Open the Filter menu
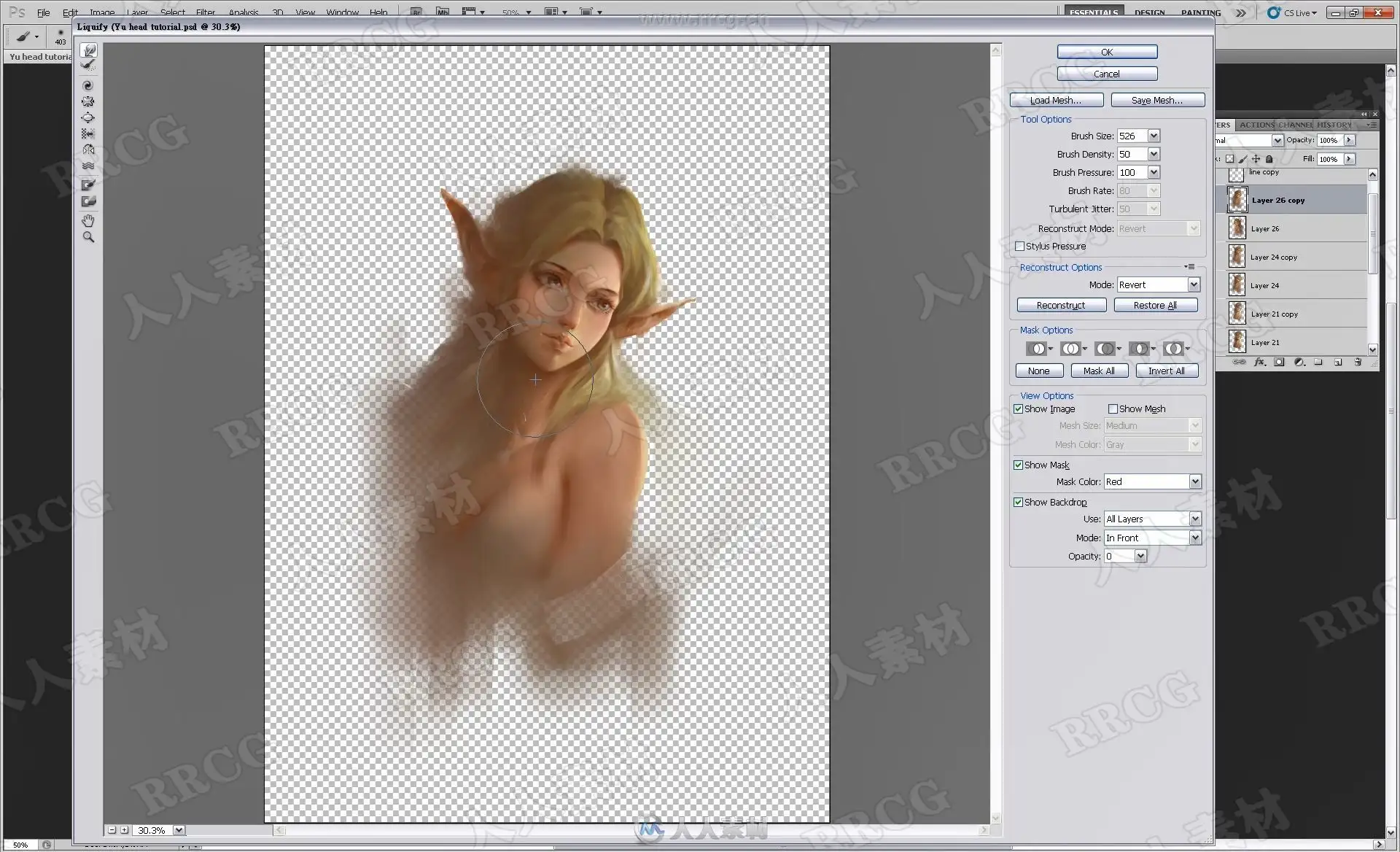Screen dimensions: 1400x852 tap(205, 12)
